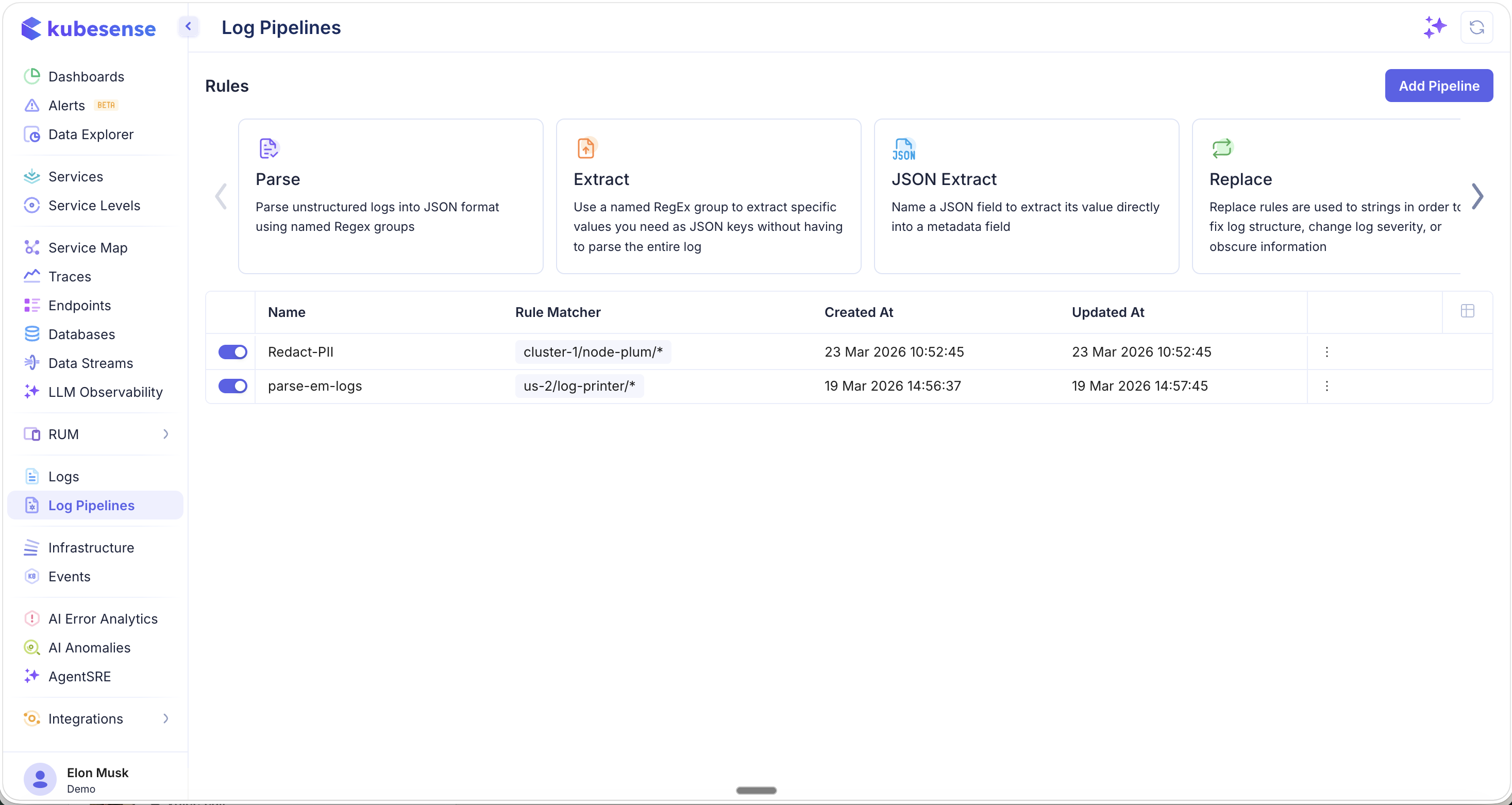Click the right carousel arrow on rule cards

1479,196
